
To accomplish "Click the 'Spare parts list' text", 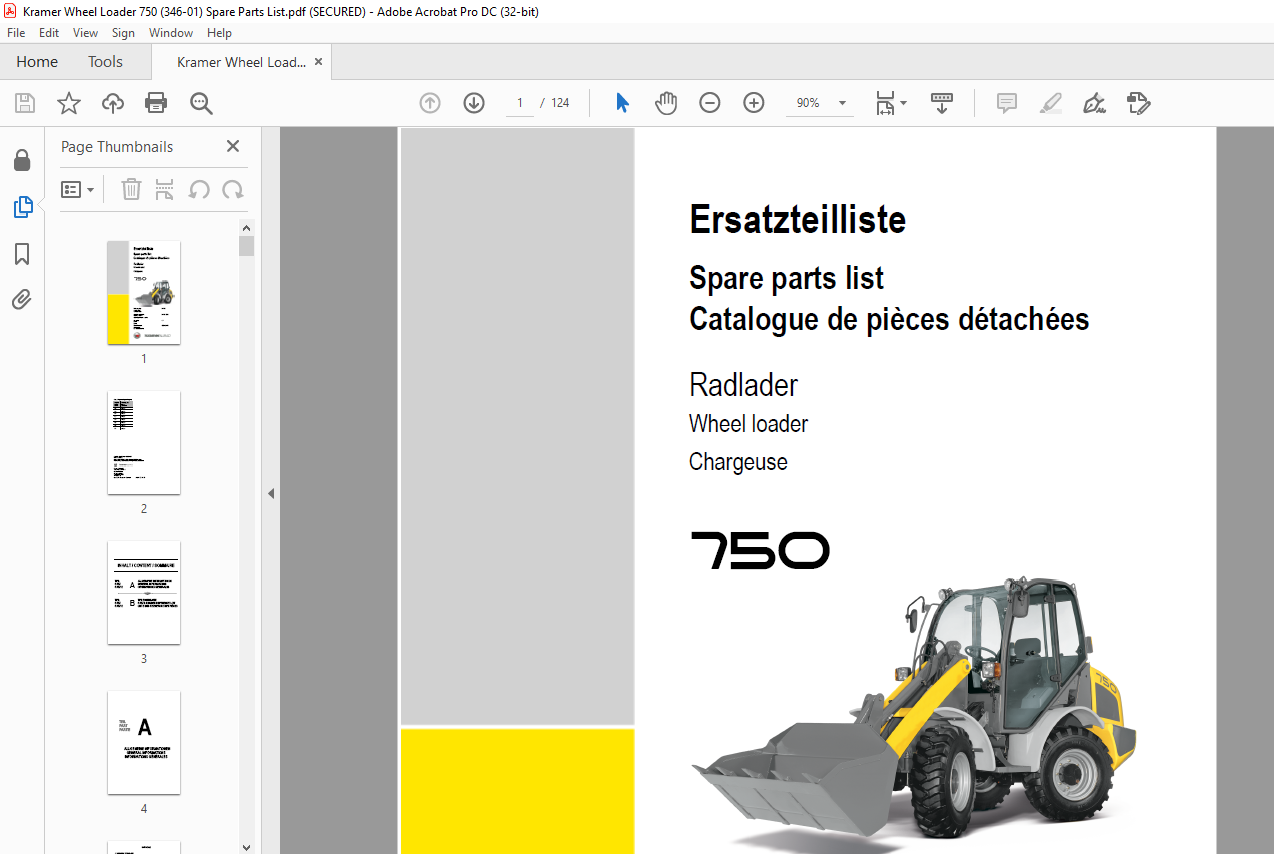I will [787, 278].
